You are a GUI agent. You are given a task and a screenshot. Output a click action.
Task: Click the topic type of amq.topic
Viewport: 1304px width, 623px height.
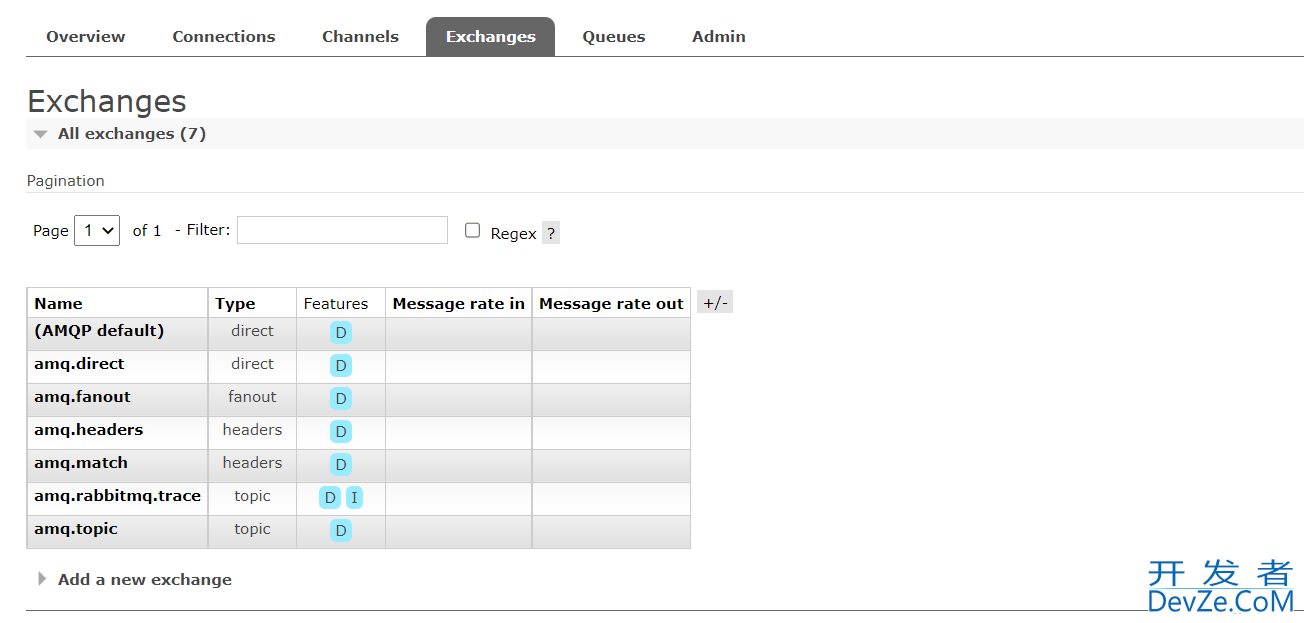click(x=252, y=528)
